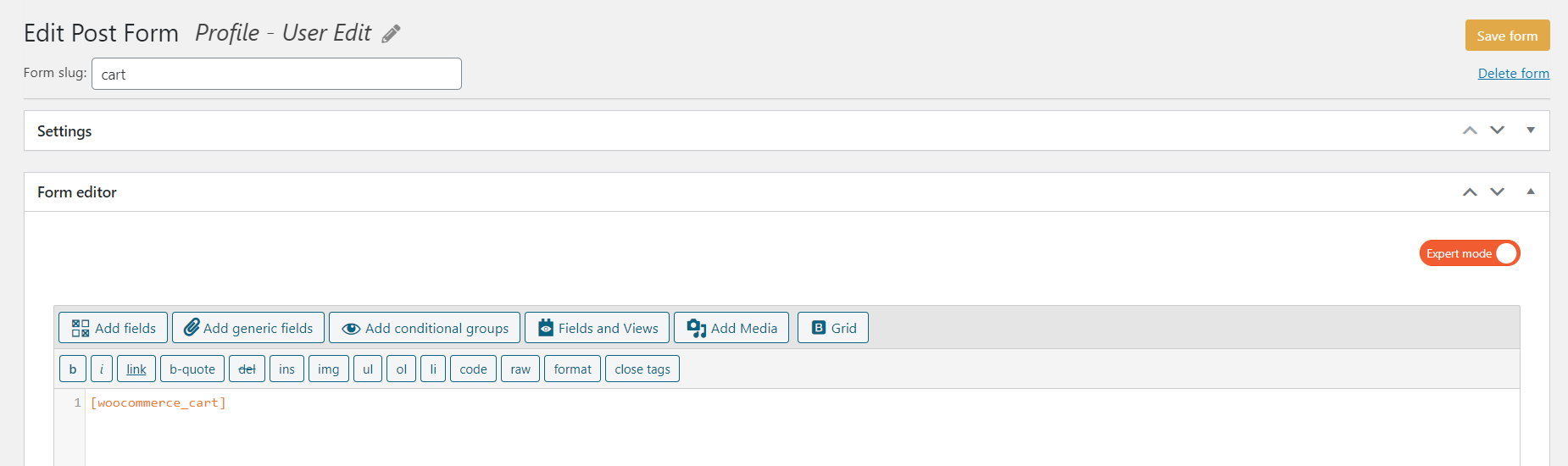Screen dimensions: 1568x466
Task: Insert a link tag
Action: tap(136, 369)
